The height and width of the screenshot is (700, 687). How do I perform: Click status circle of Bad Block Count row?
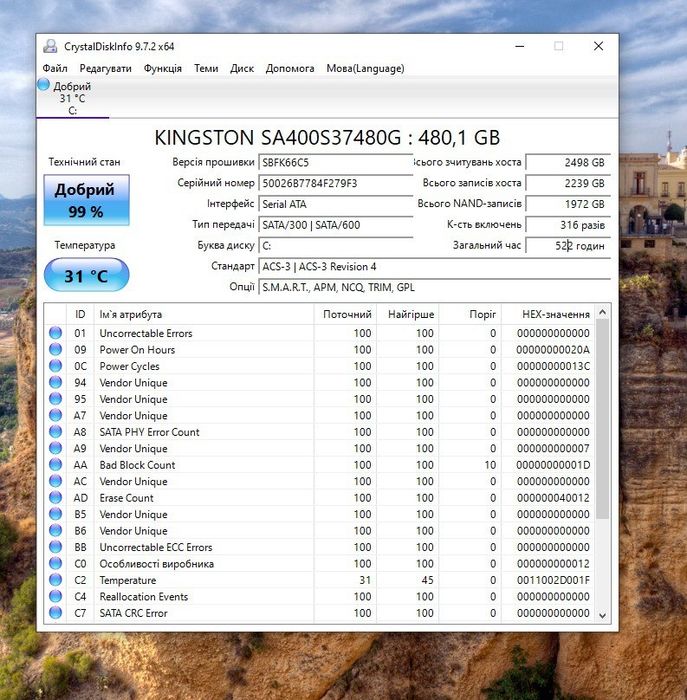click(55, 465)
